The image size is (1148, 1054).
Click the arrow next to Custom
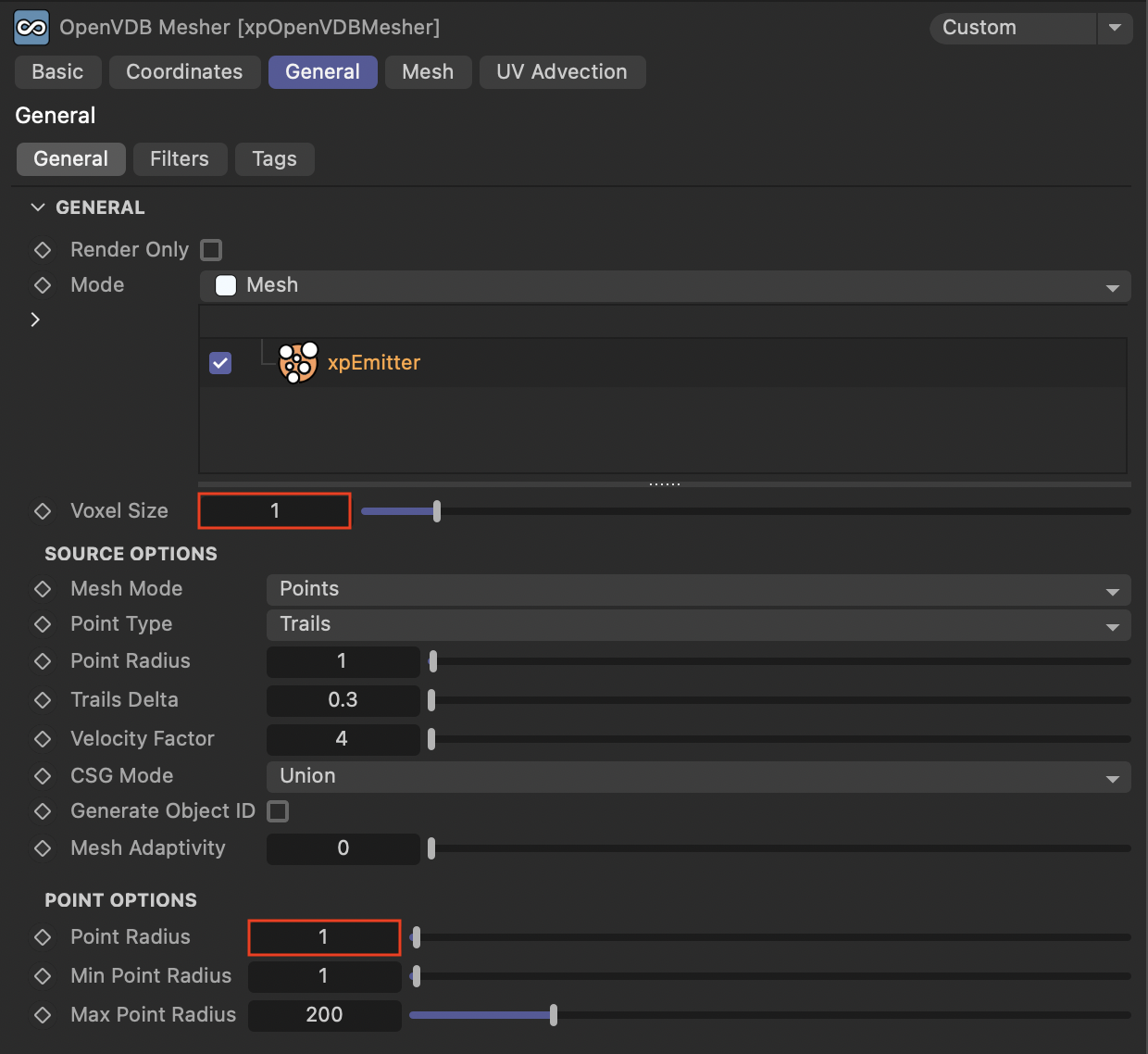[x=1115, y=28]
